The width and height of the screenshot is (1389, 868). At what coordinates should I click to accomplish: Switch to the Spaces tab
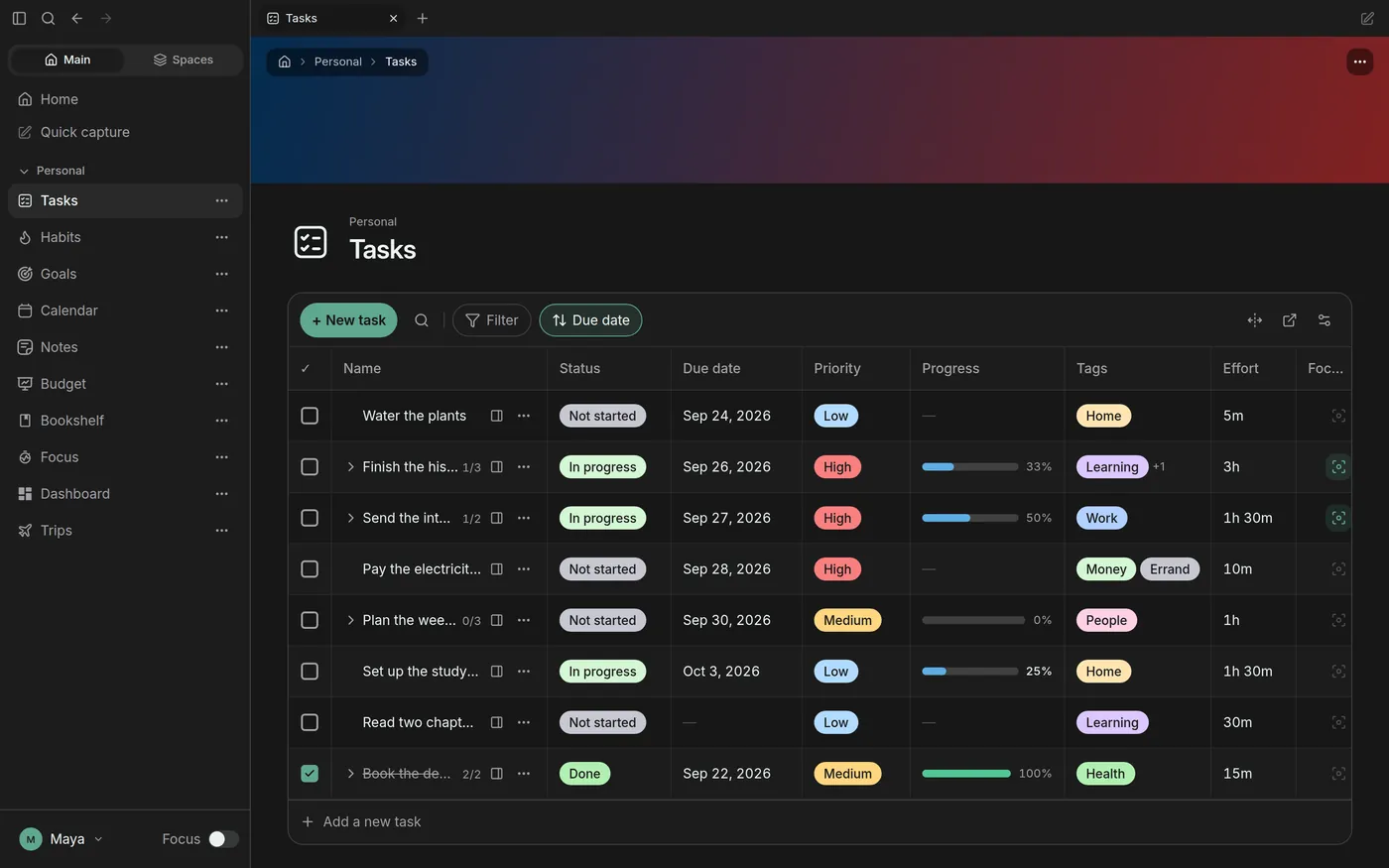pyautogui.click(x=184, y=60)
